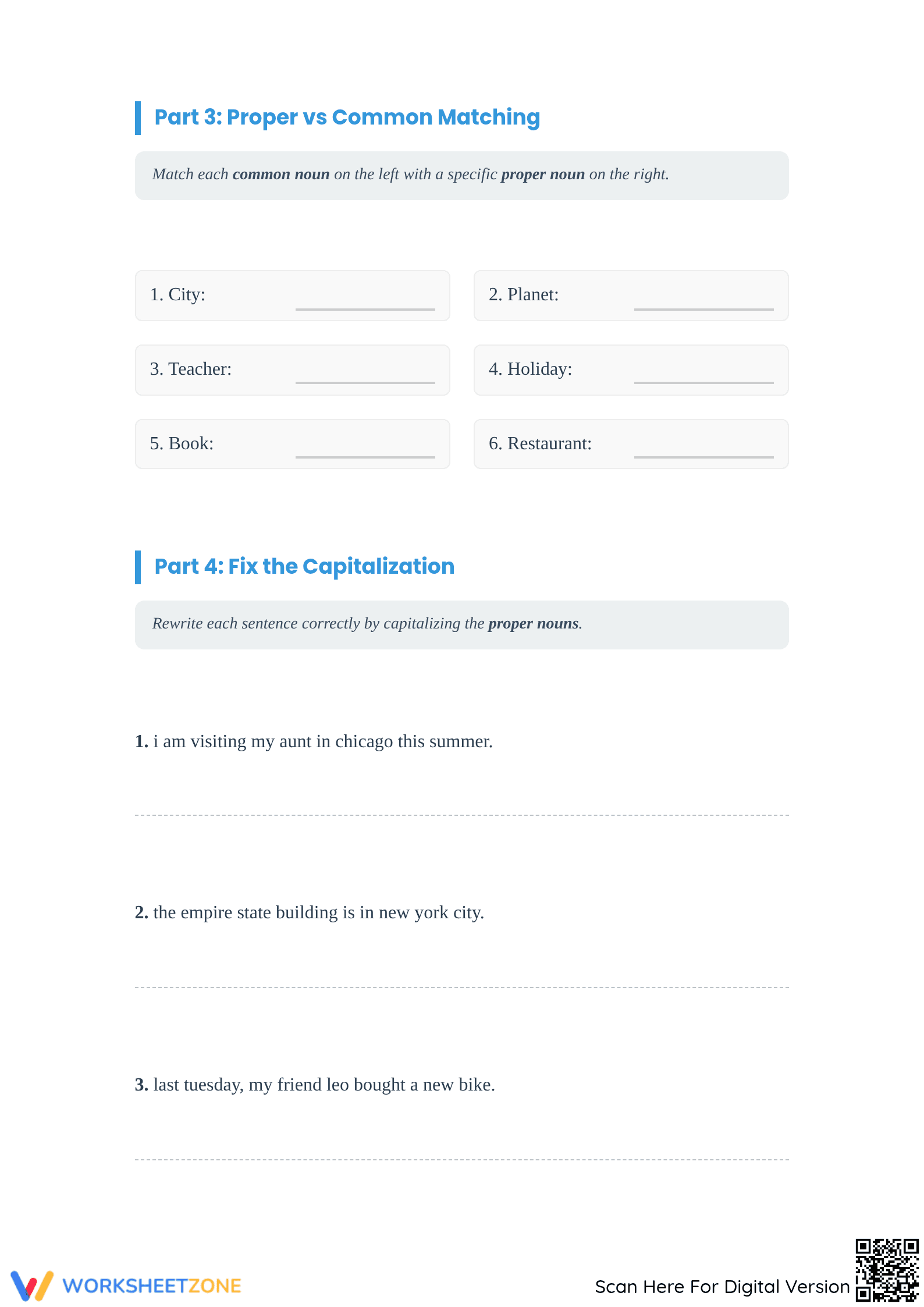Click the Part 3 Proper vs Common Matching heading
924x1307 pixels.
pos(347,118)
